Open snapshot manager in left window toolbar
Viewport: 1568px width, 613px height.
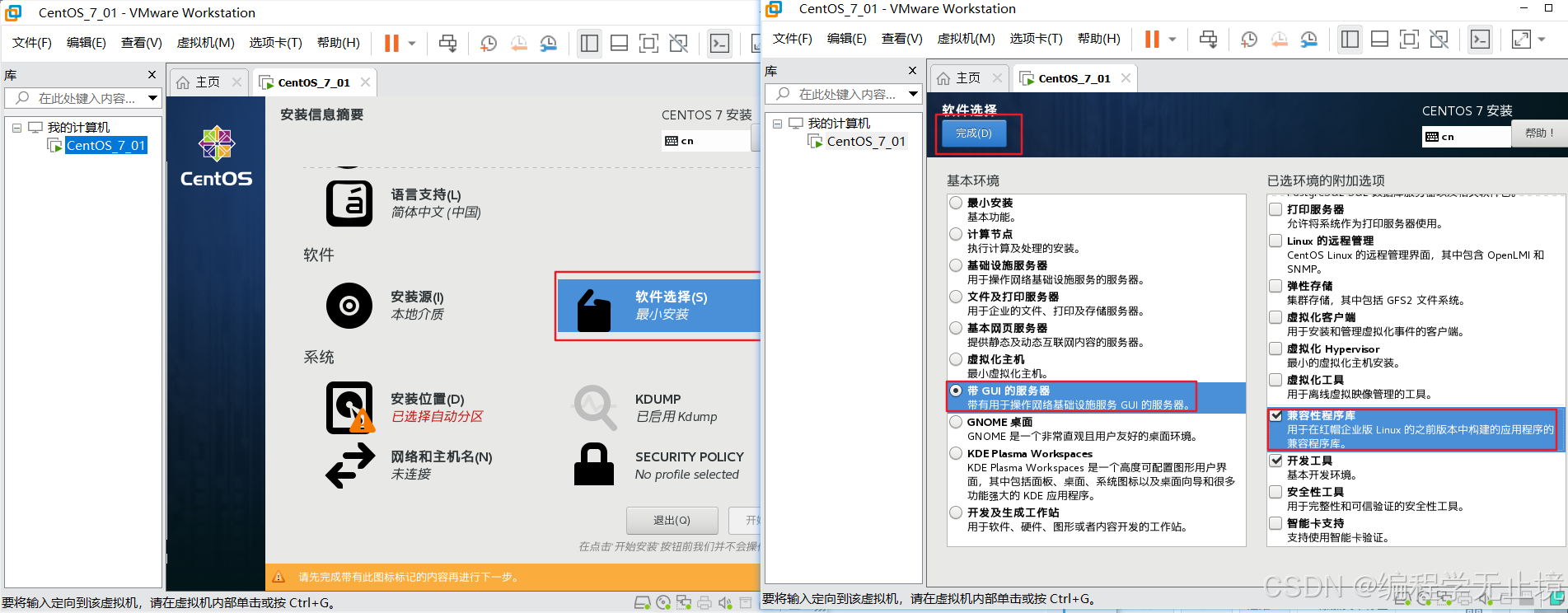pyautogui.click(x=549, y=43)
